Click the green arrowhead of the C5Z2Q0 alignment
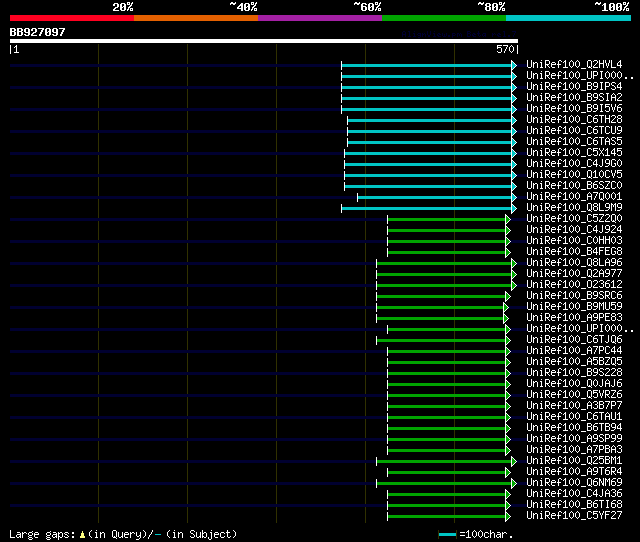The width and height of the screenshot is (640, 542). pyautogui.click(x=508, y=220)
